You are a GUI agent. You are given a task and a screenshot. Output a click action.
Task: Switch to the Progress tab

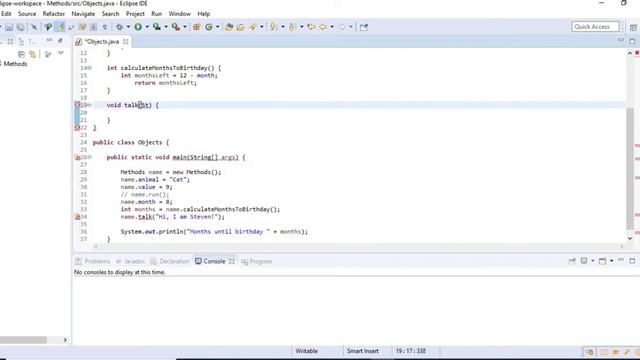click(257, 261)
